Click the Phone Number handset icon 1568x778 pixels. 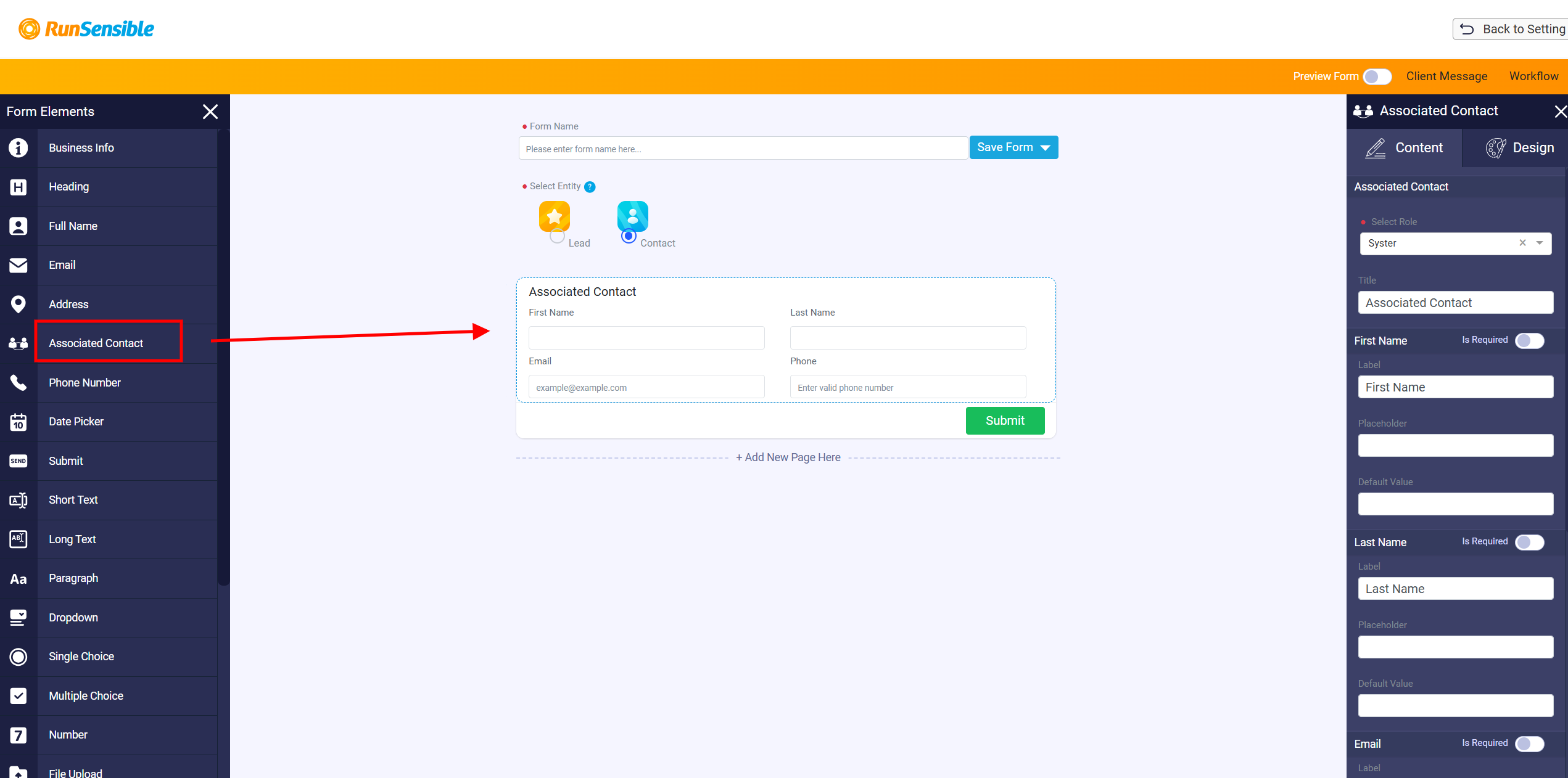[19, 383]
